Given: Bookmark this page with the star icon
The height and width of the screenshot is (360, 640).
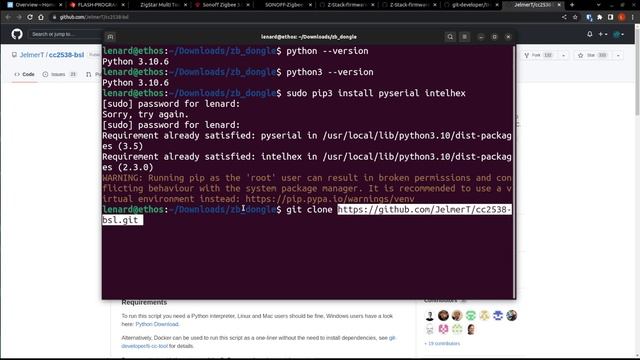Looking at the screenshot, I should [575, 17].
